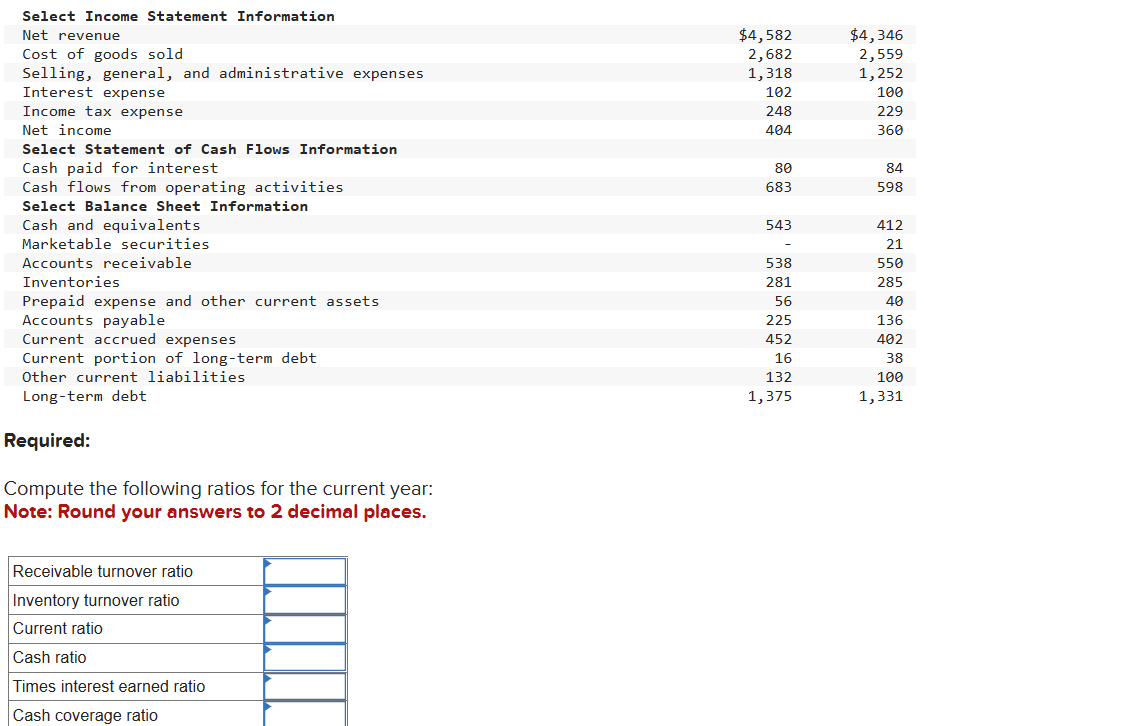Select the 'Cost of goods sold' label
Viewport: 1126px width, 726px height.
click(x=103, y=55)
